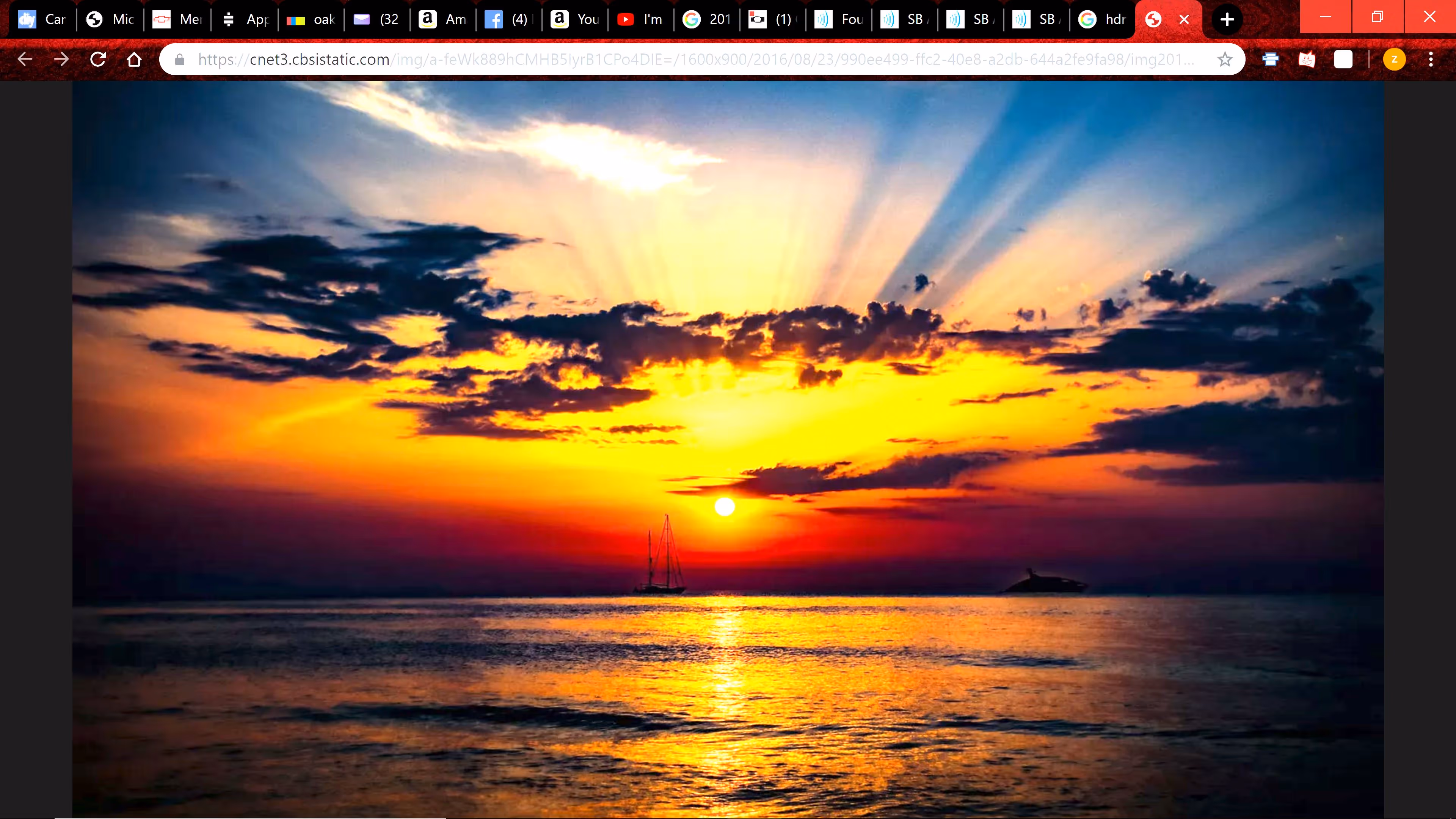Image resolution: width=1456 pixels, height=819 pixels.
Task: Open a new tab
Action: click(1227, 20)
